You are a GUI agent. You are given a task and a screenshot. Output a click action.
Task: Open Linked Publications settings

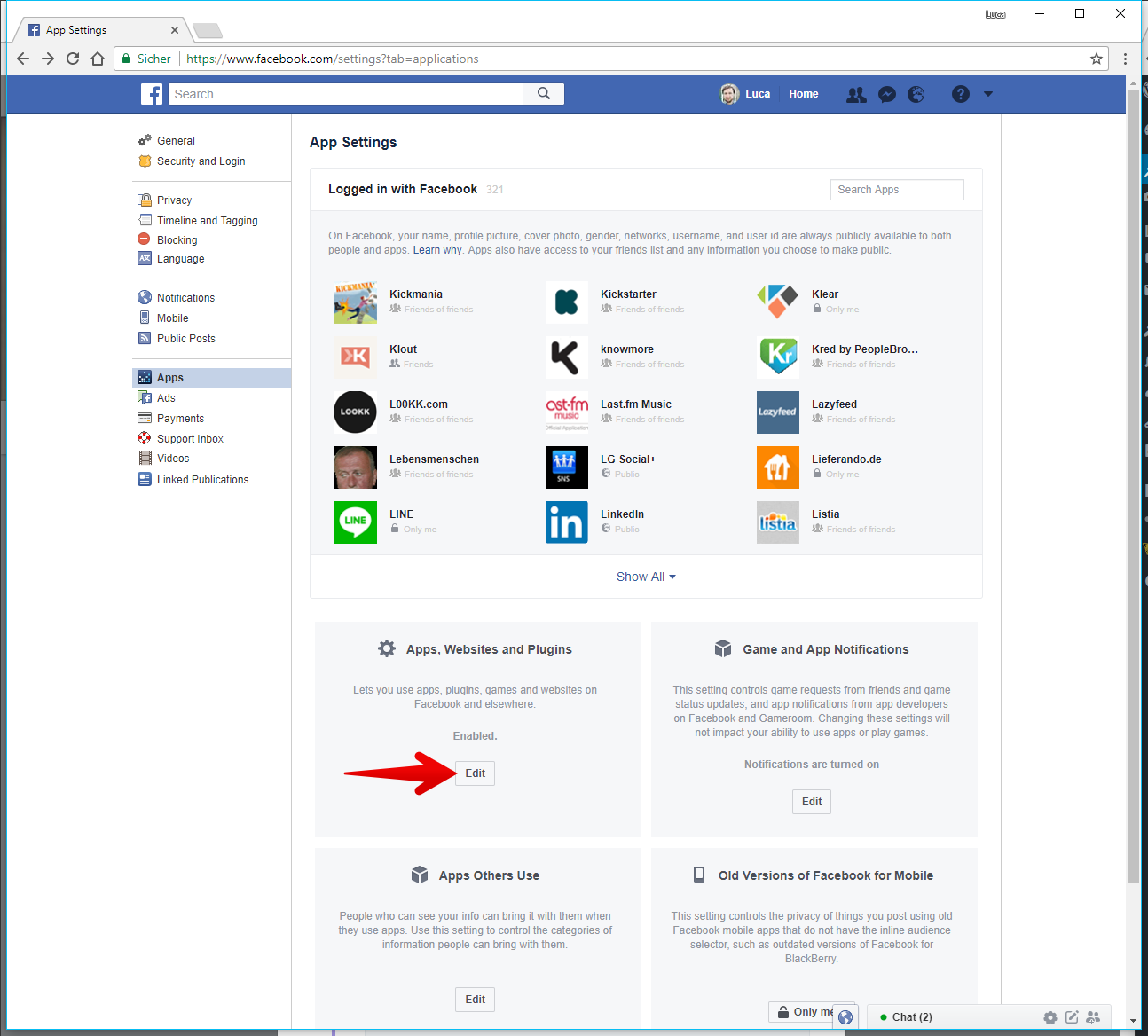click(x=202, y=480)
